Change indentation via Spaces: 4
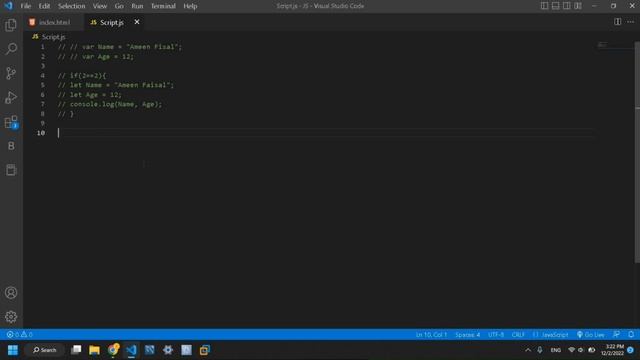The height and width of the screenshot is (360, 640). coord(467,335)
